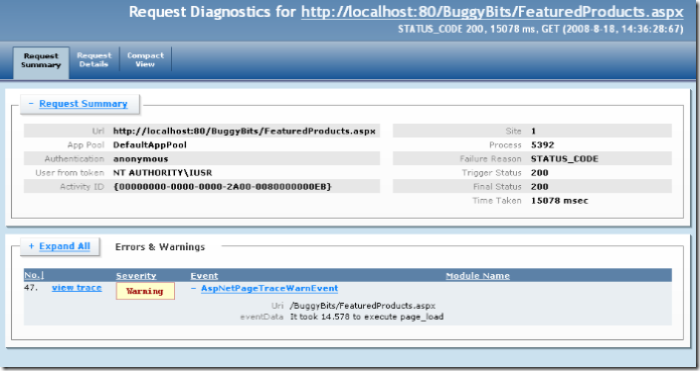
Task: Select the anonymous authentication value
Action: tap(141, 158)
